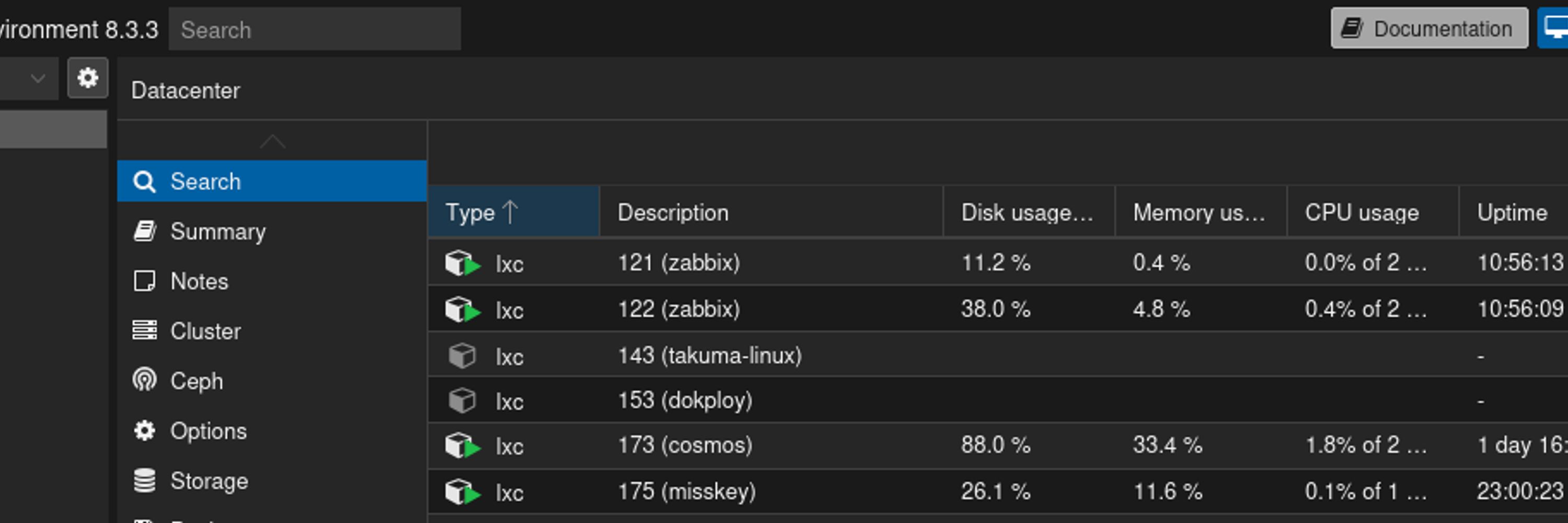1568x523 pixels.
Task: Open the Documentation button
Action: tap(1428, 28)
